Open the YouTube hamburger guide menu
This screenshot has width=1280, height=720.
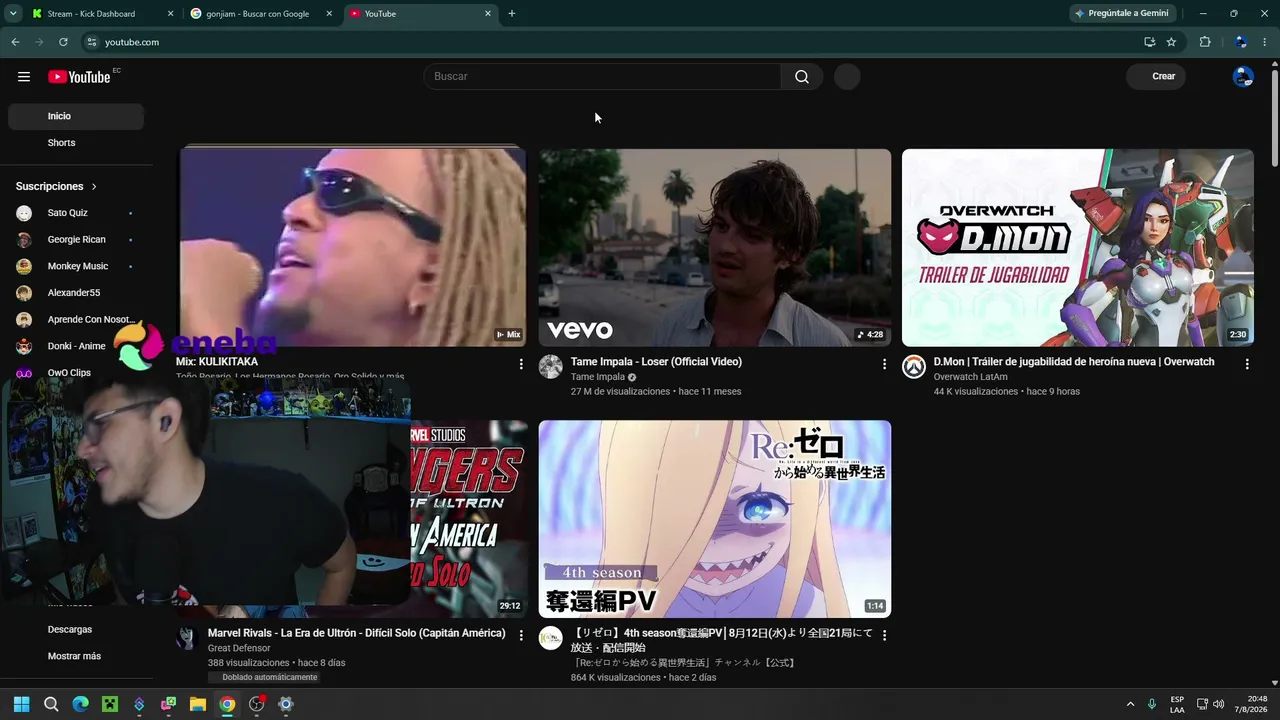[24, 77]
